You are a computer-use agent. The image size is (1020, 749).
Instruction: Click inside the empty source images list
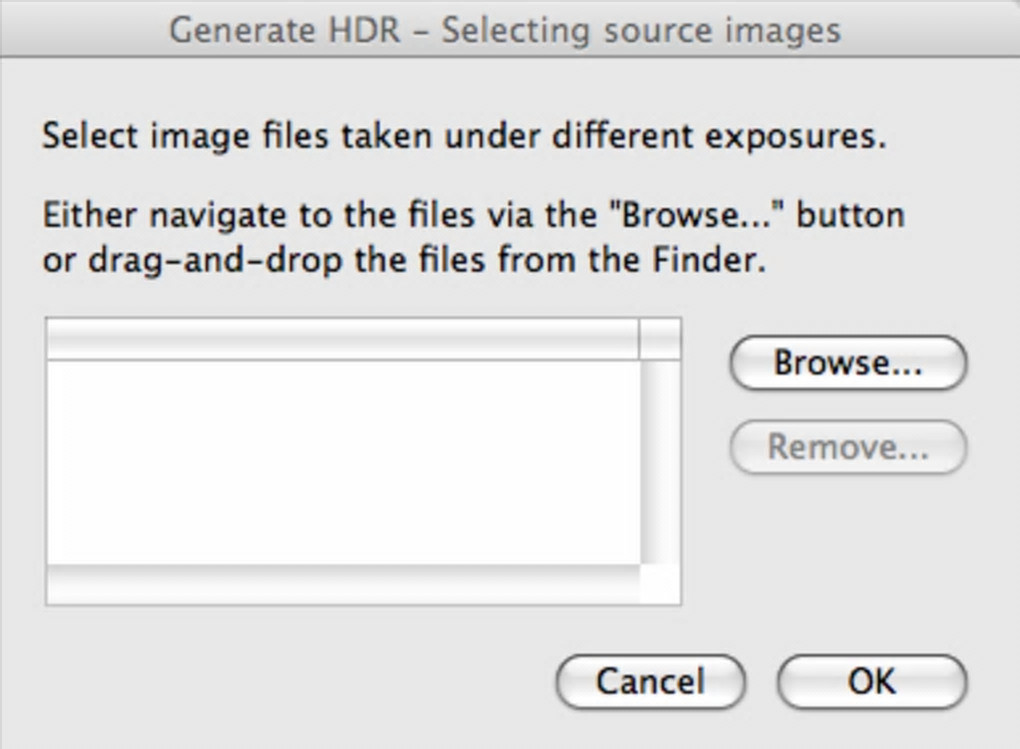point(343,461)
